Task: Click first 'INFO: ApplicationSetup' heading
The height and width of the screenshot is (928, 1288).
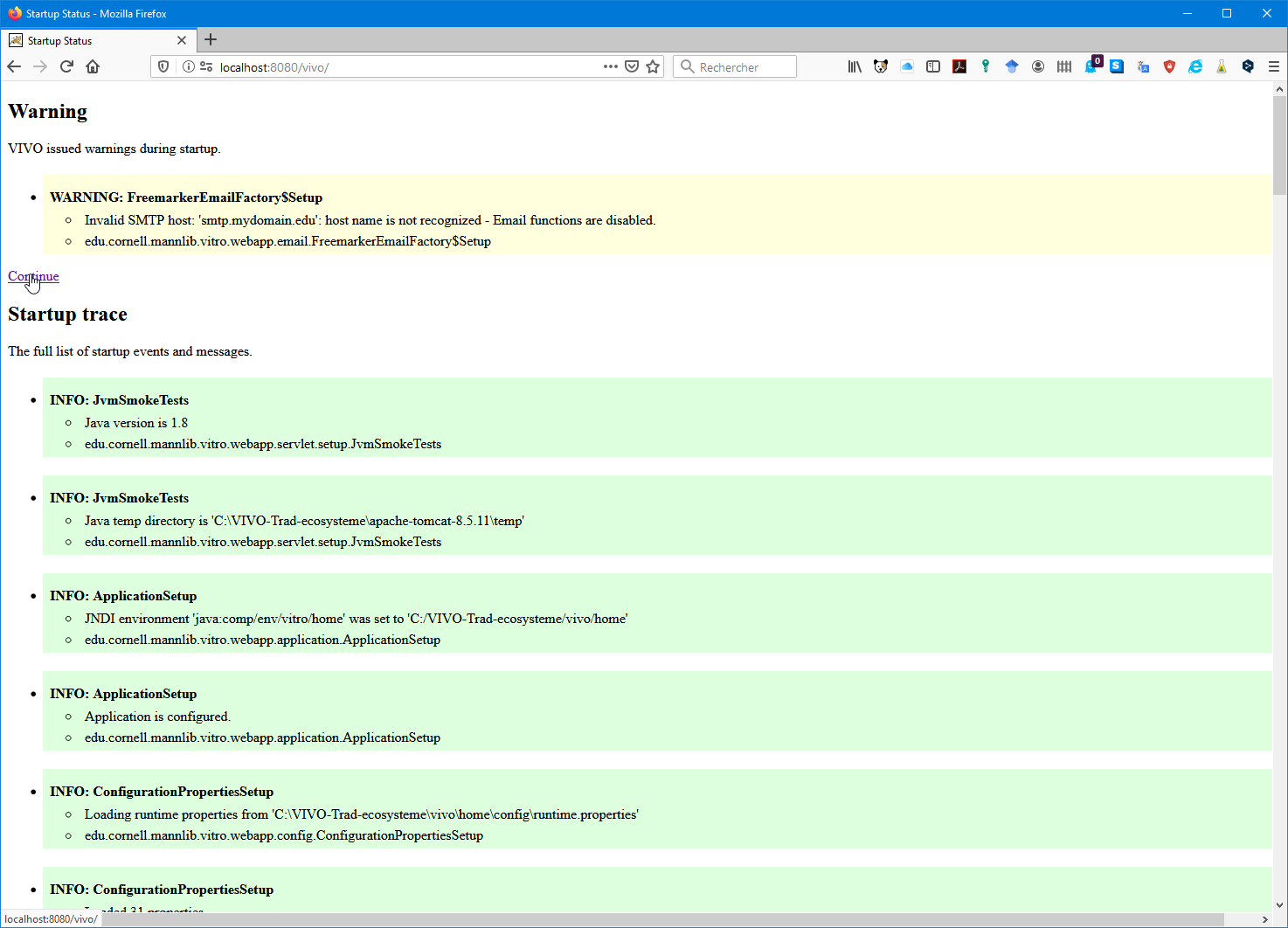Action: point(123,596)
